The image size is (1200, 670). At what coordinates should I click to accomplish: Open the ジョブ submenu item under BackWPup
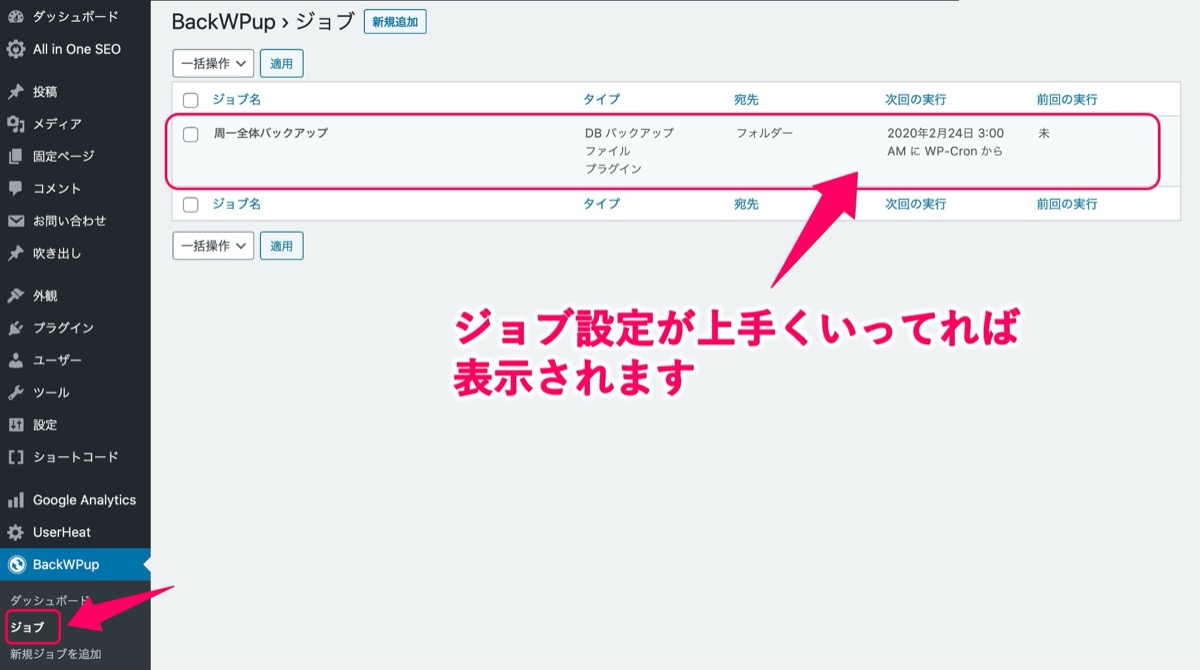coord(28,627)
